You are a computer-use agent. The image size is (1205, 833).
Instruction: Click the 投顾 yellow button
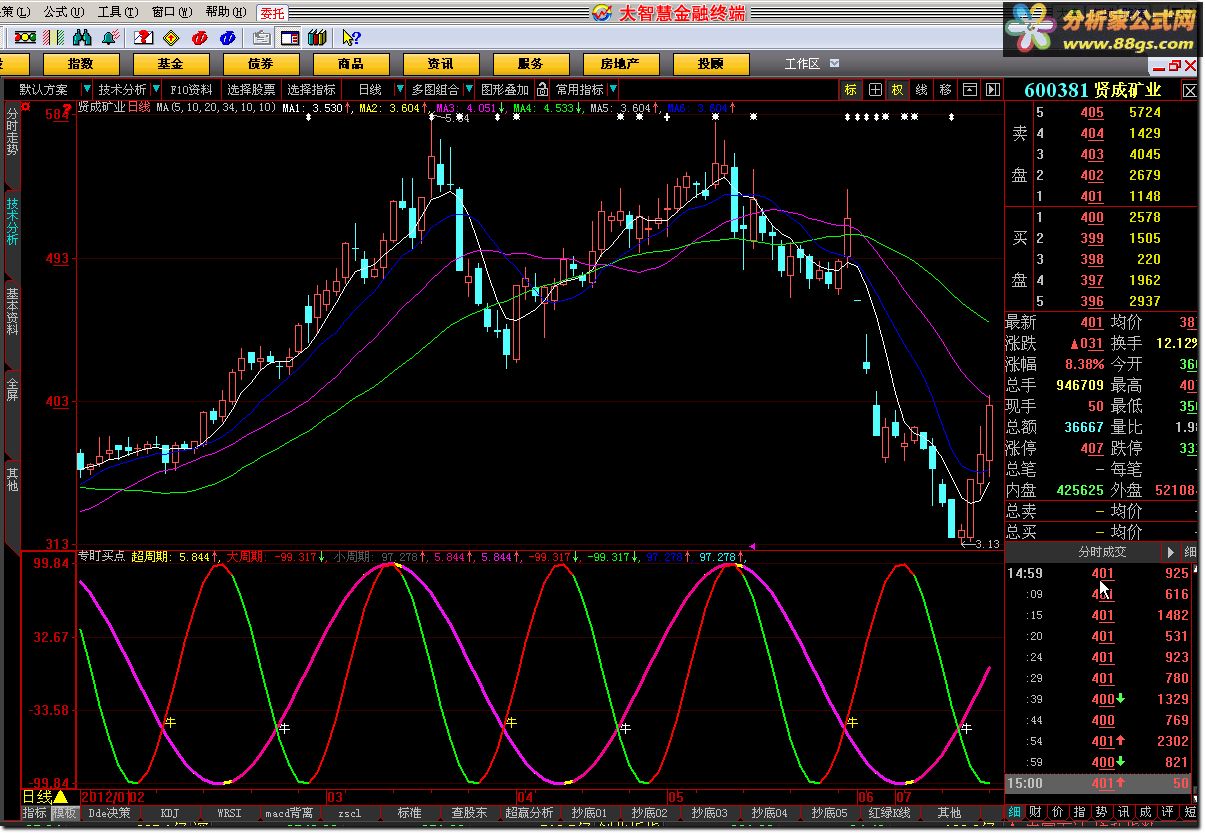711,64
